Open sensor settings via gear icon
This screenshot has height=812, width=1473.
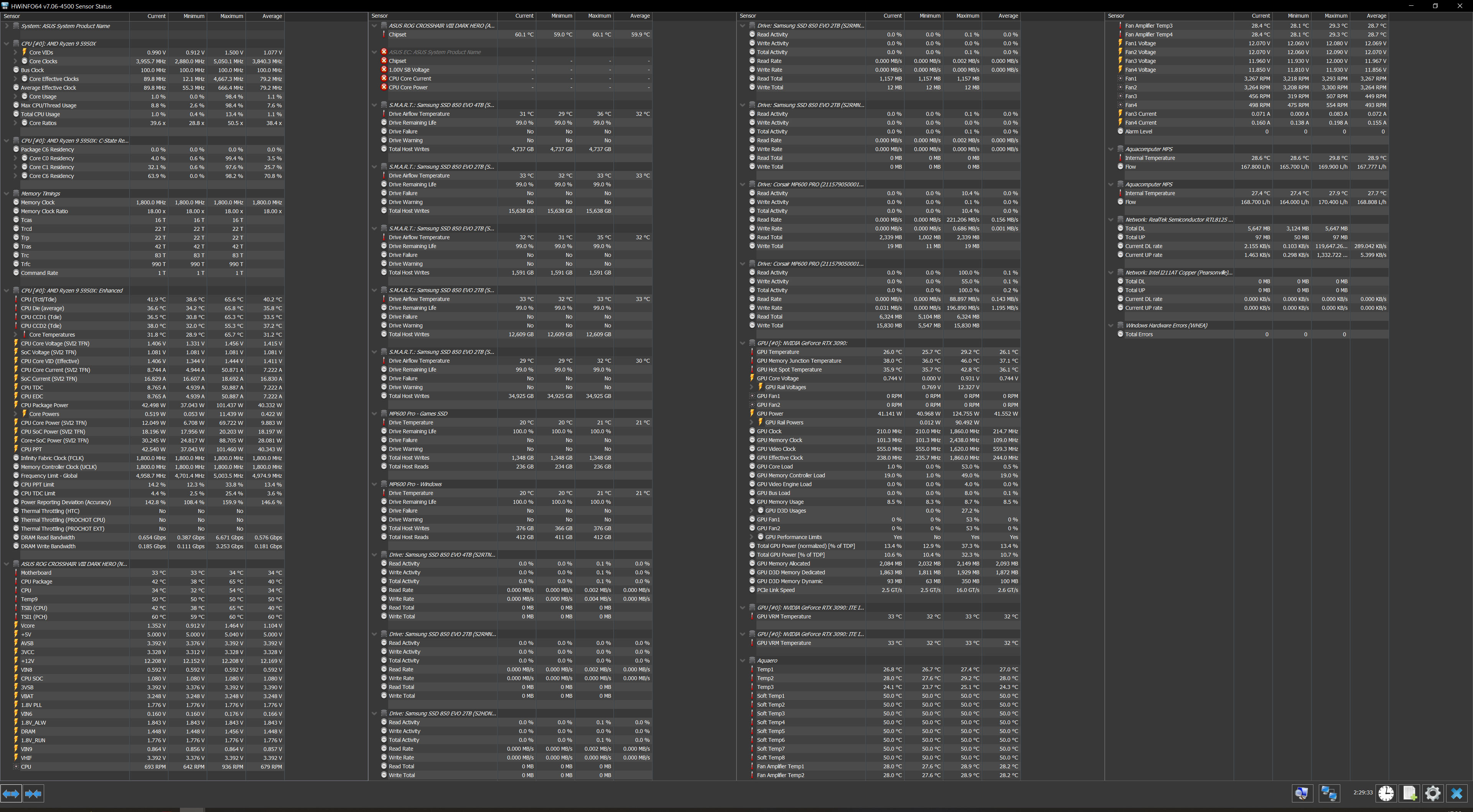pyautogui.click(x=1433, y=793)
